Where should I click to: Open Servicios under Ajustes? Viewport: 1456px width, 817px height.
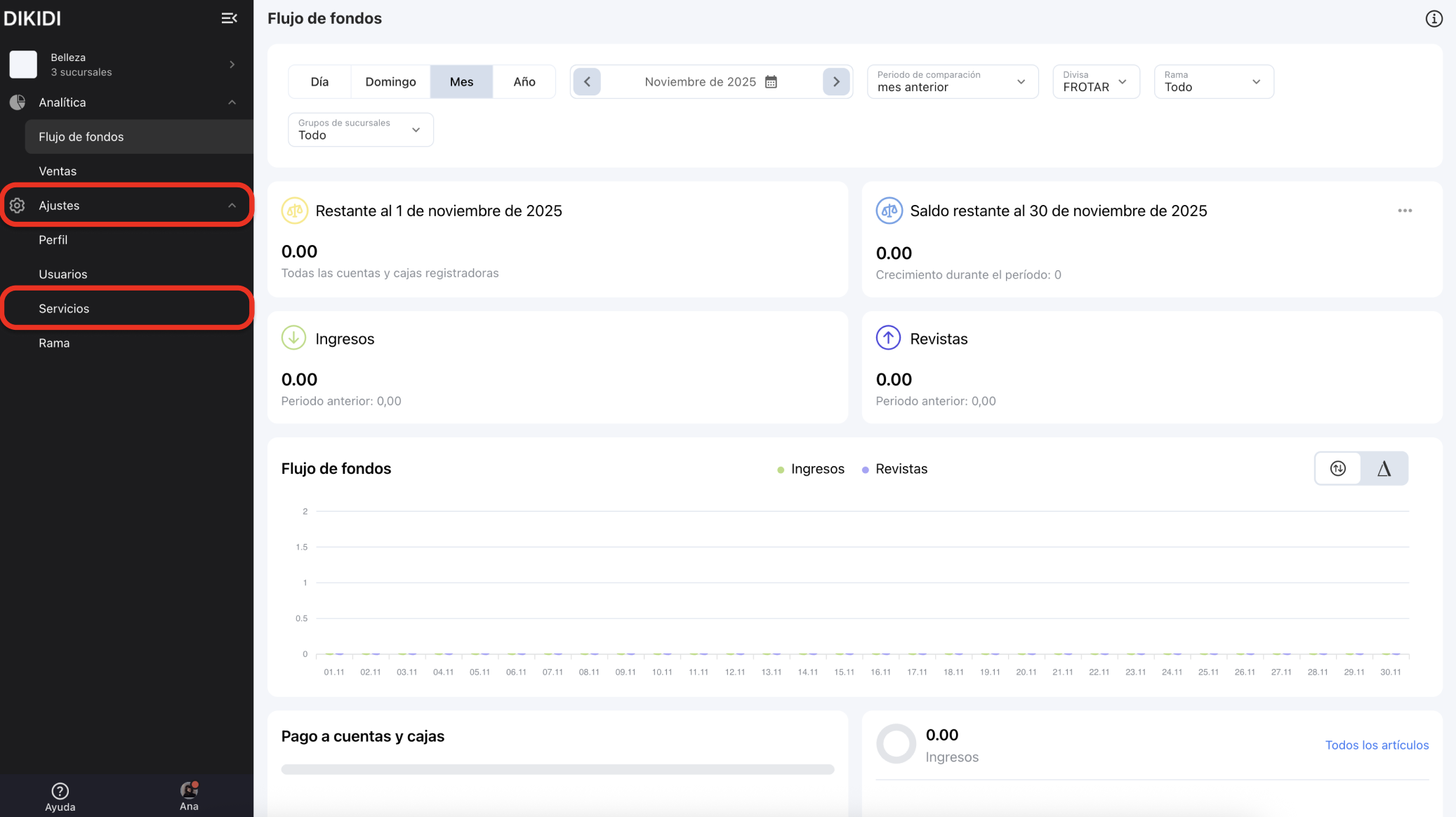pos(64,309)
